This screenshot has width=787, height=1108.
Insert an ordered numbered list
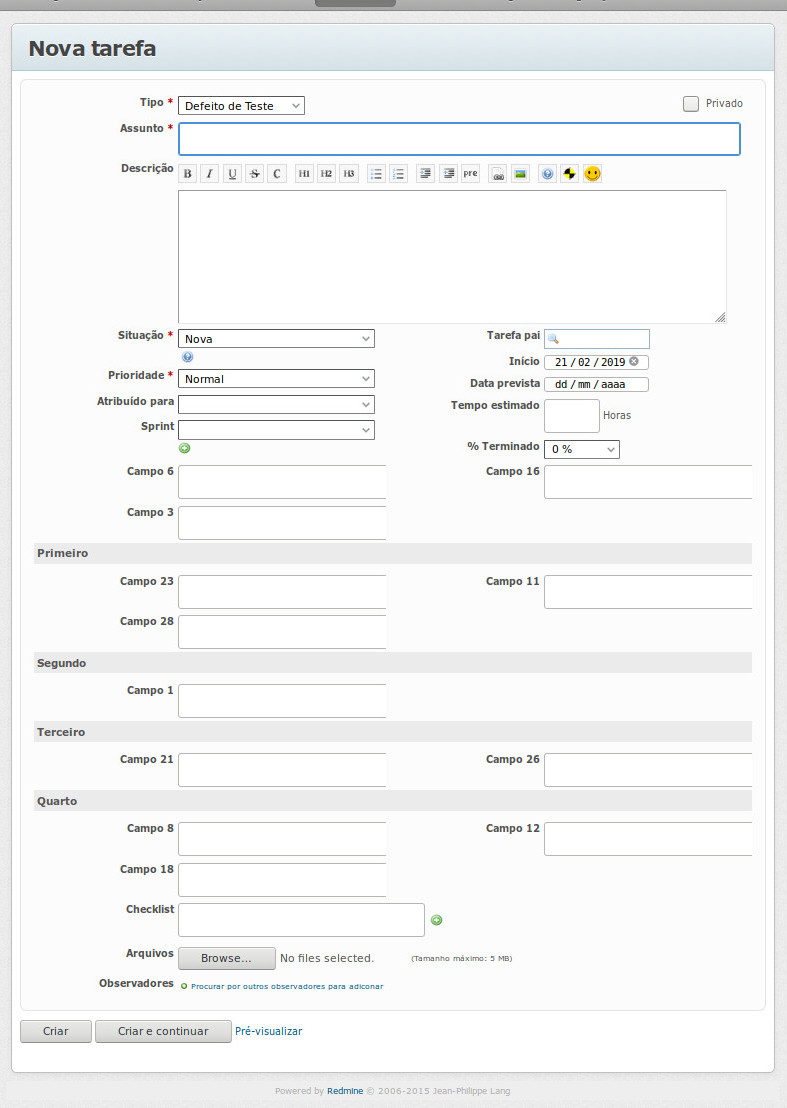click(x=398, y=174)
